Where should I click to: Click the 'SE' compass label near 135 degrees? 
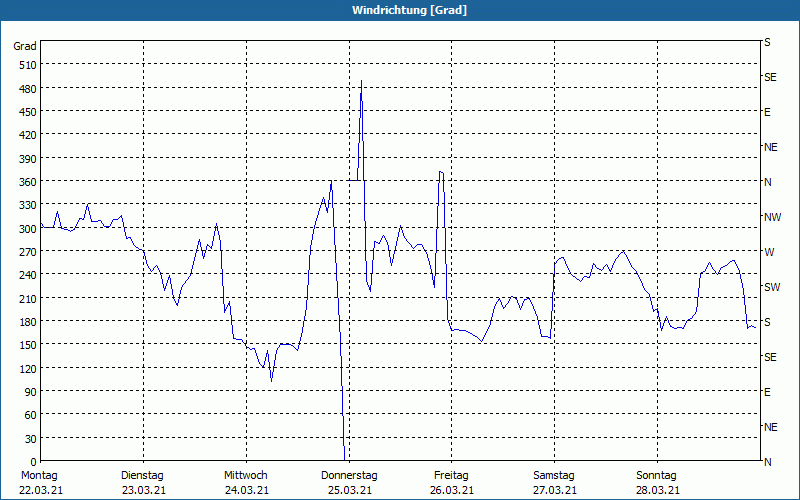click(770, 357)
